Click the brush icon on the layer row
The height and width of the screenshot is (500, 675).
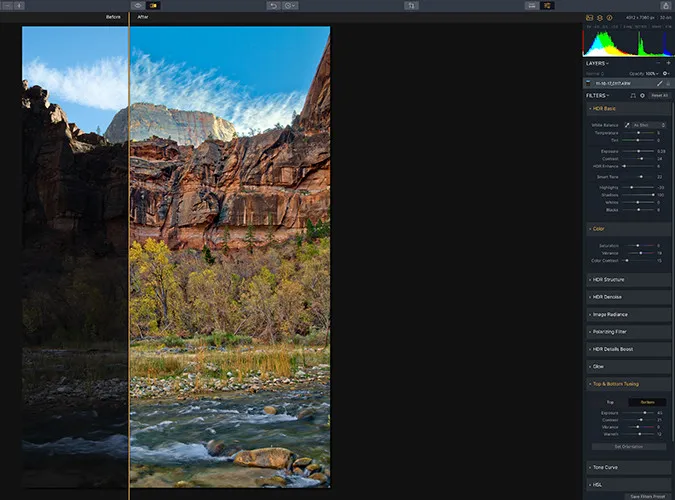[x=660, y=83]
